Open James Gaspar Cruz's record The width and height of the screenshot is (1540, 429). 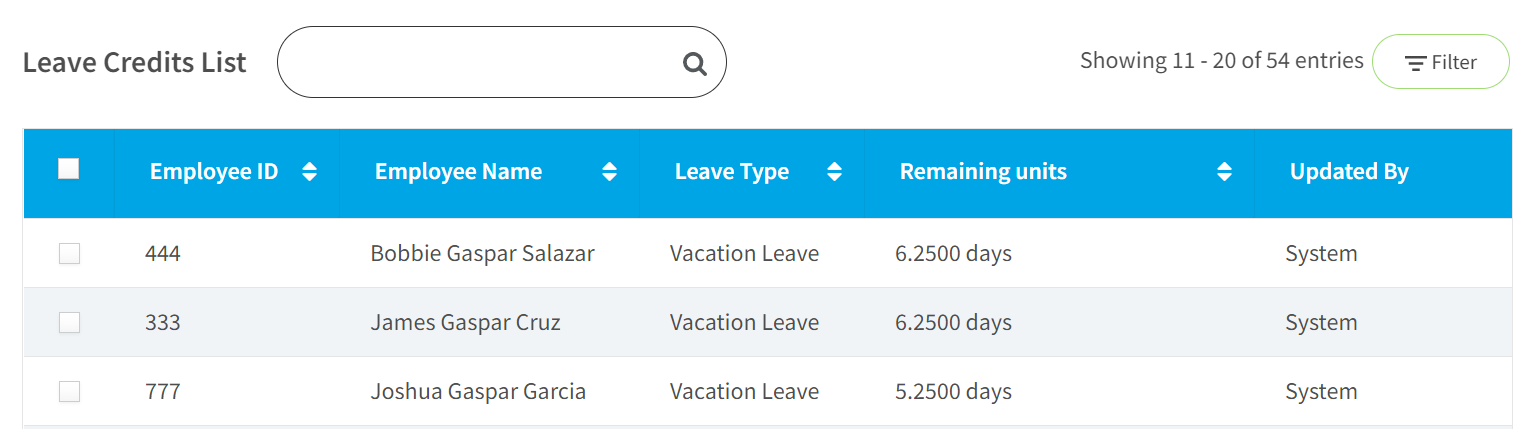click(465, 323)
